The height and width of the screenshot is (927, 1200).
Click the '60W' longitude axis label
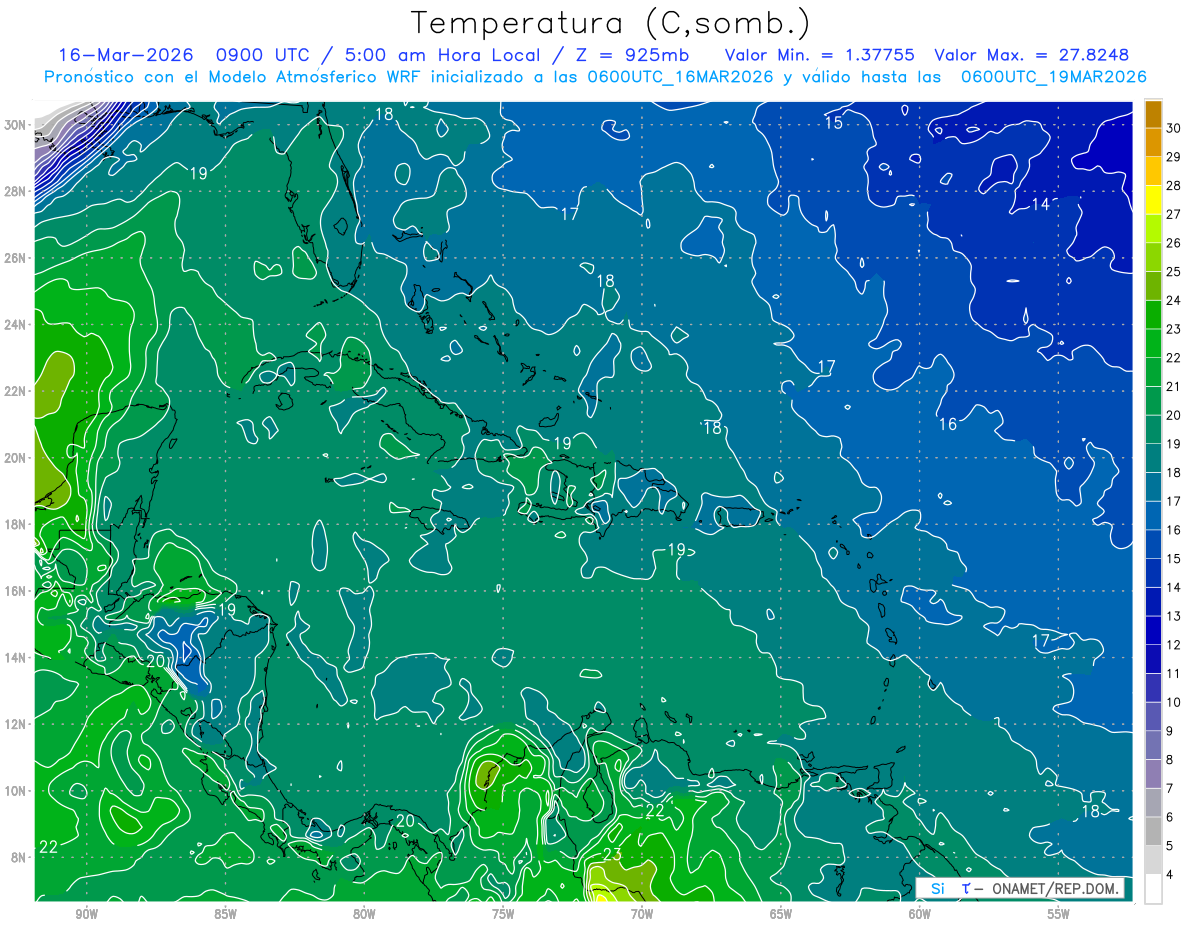click(x=920, y=914)
